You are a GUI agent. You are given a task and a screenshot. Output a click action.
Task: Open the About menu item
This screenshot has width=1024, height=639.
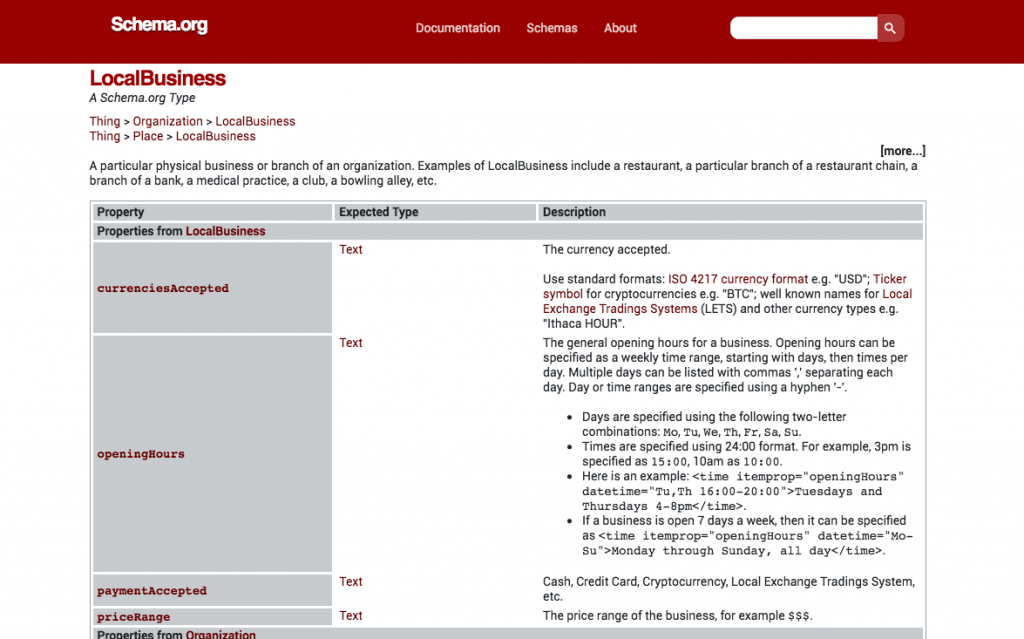point(620,28)
